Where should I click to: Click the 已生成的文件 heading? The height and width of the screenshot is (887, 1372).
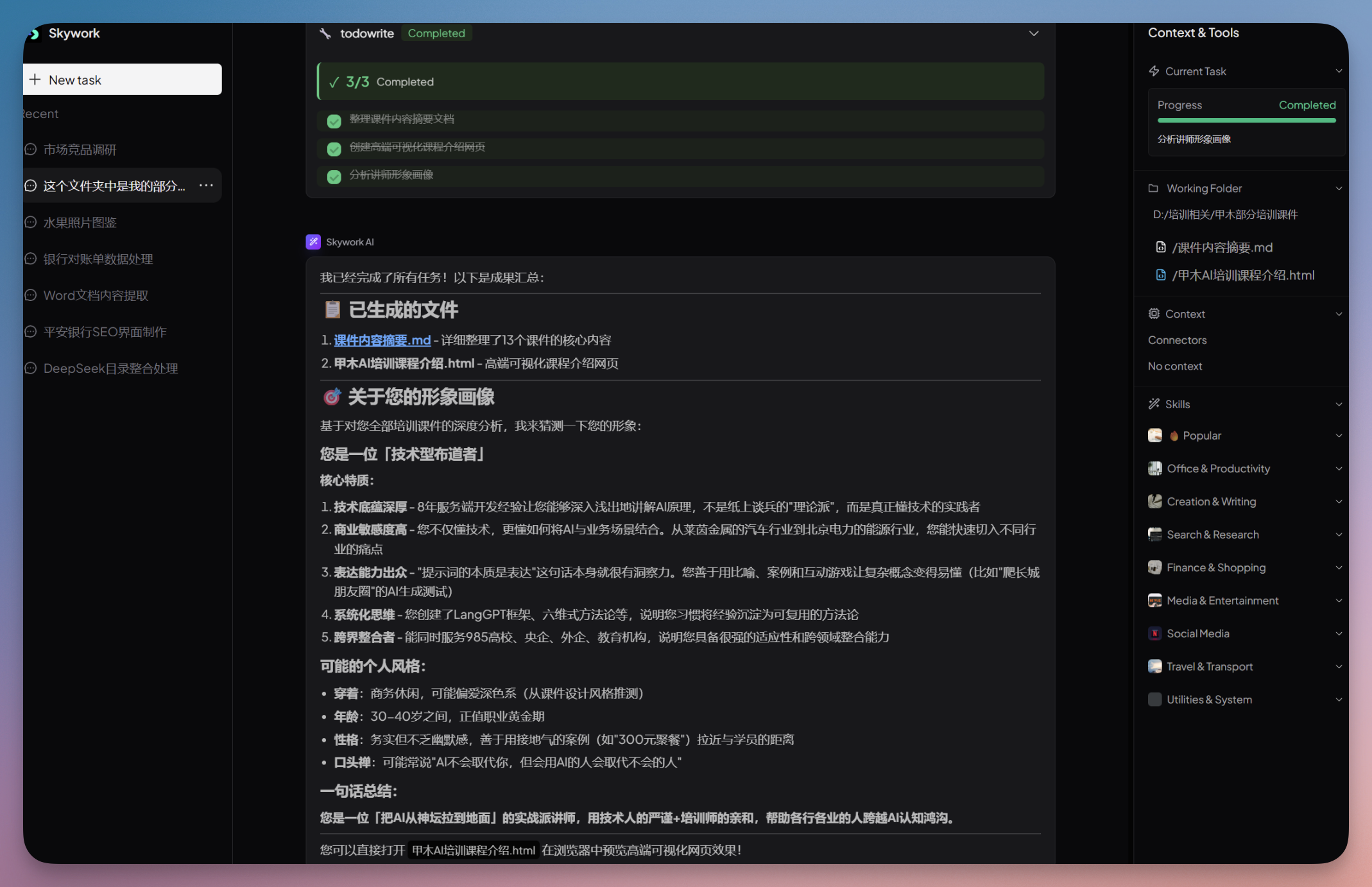(403, 310)
